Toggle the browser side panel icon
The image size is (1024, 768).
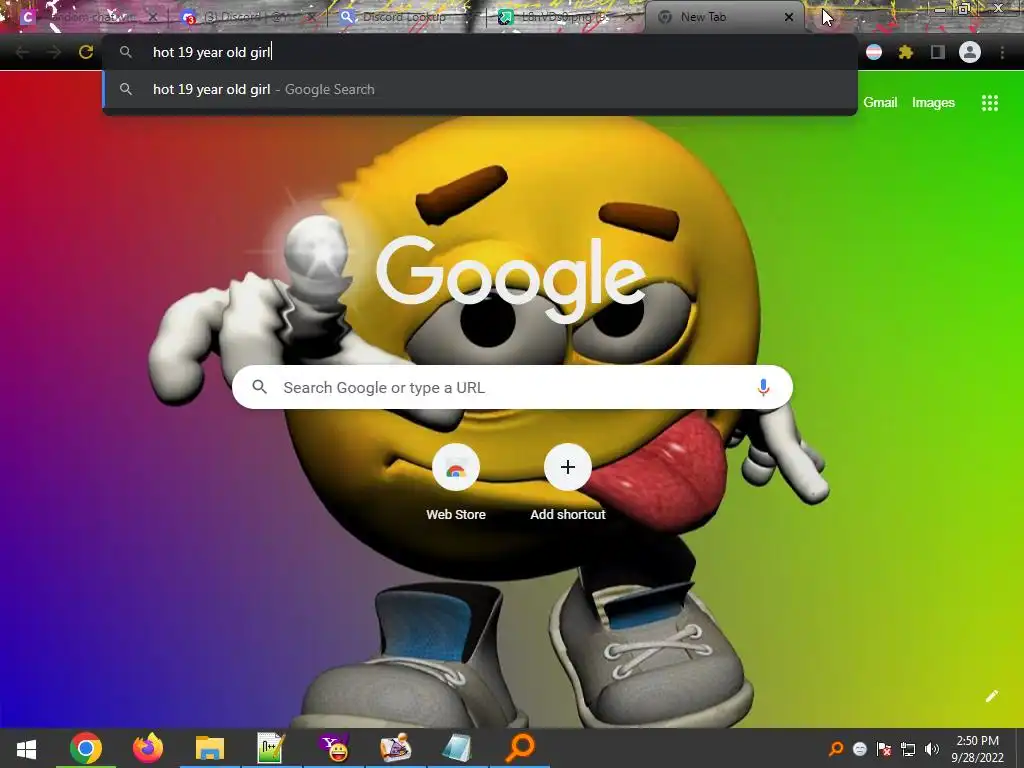(x=938, y=52)
